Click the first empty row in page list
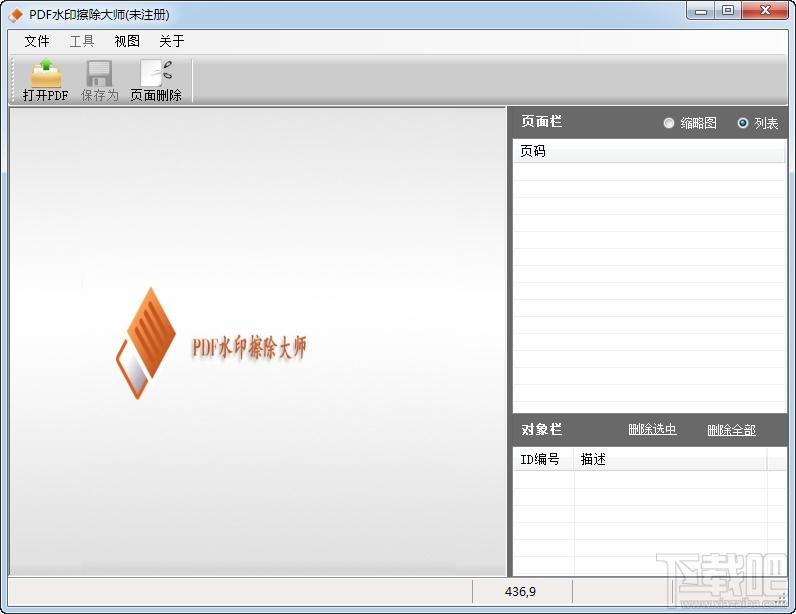The height and width of the screenshot is (614, 796). click(649, 172)
